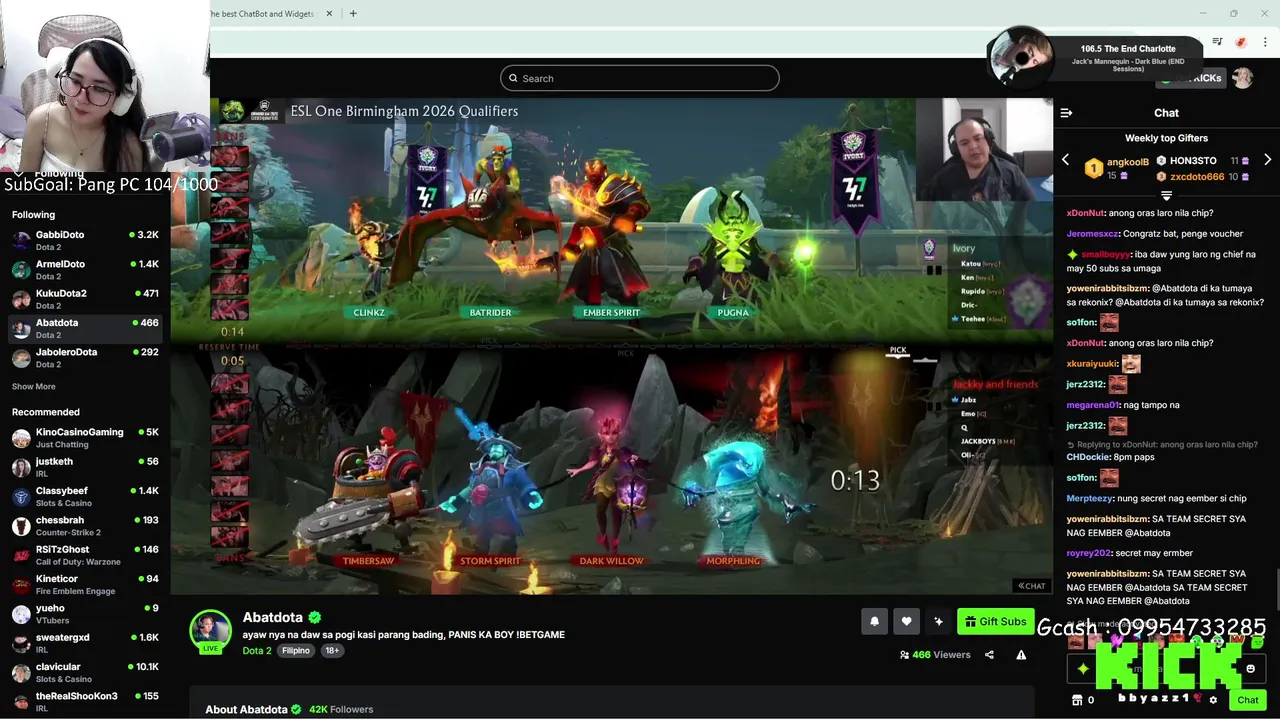Click the Gift Subs button
1280x720 pixels.
[995, 621]
